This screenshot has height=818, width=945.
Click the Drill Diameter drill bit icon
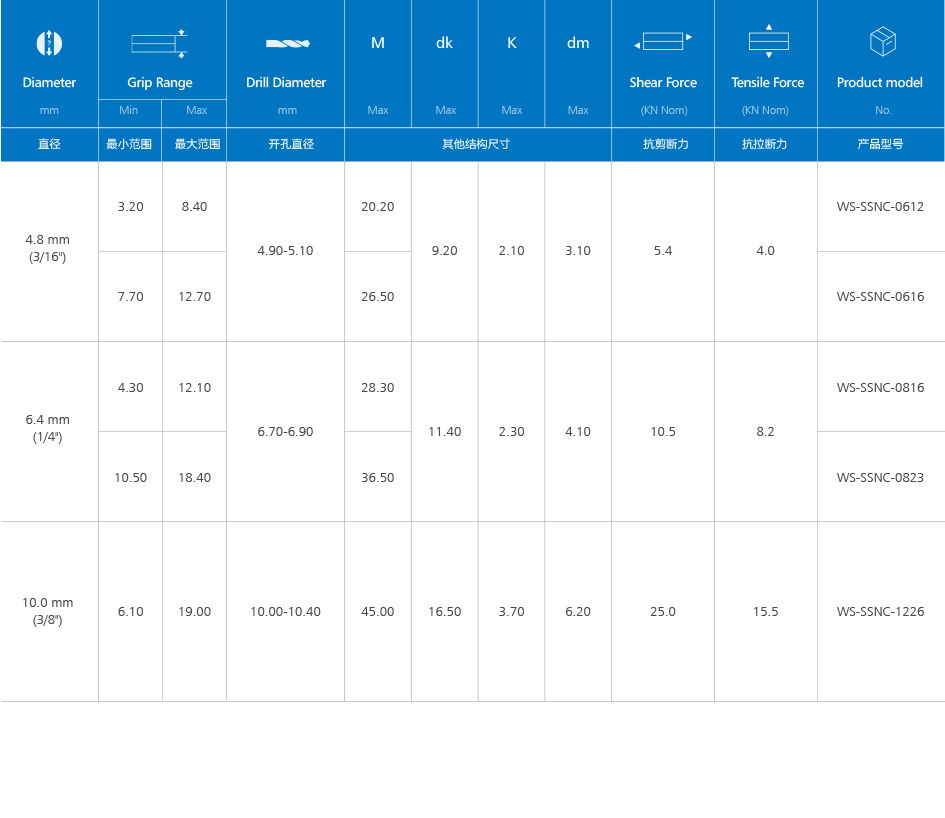[286, 43]
